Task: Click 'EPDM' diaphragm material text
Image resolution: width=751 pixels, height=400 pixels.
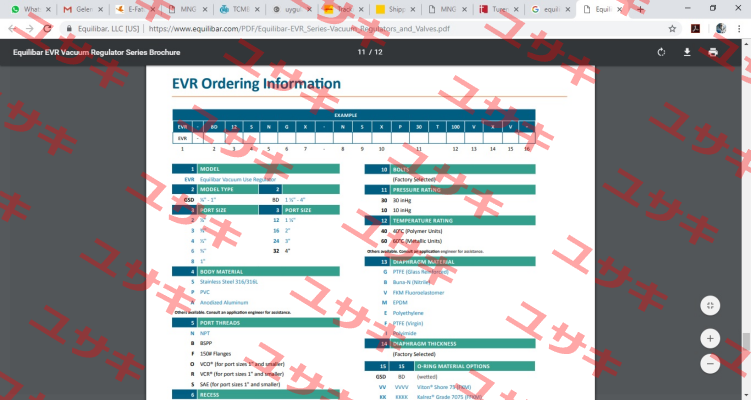Action: 400,302
